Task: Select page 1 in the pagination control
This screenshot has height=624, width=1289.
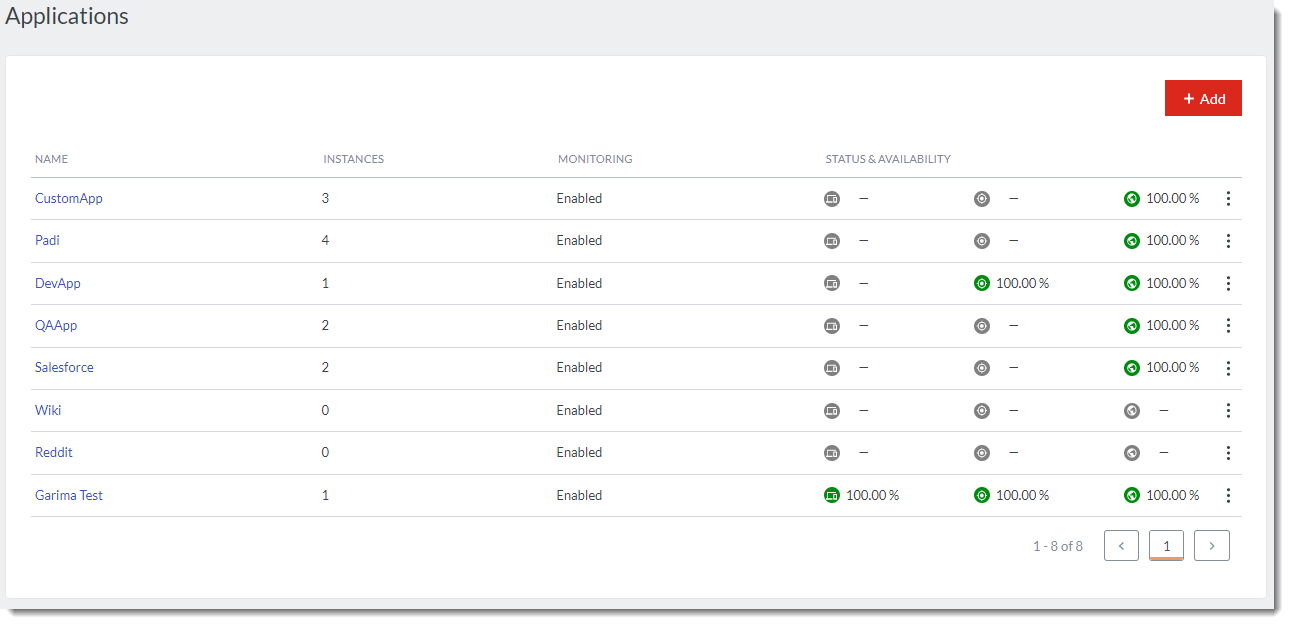Action: (x=1166, y=545)
